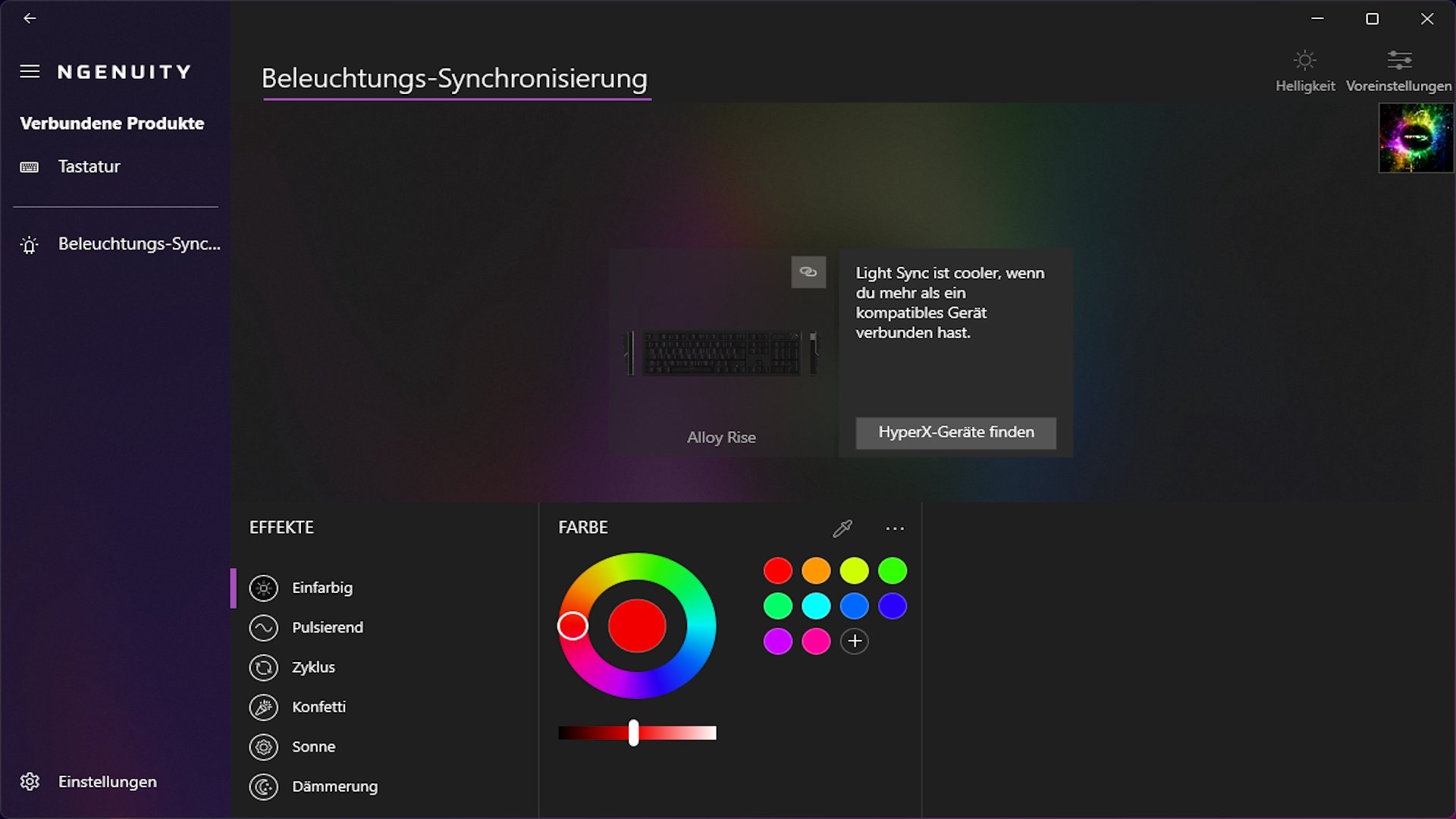1456x819 pixels.
Task: Add a new custom color swatch
Action: coord(855,642)
